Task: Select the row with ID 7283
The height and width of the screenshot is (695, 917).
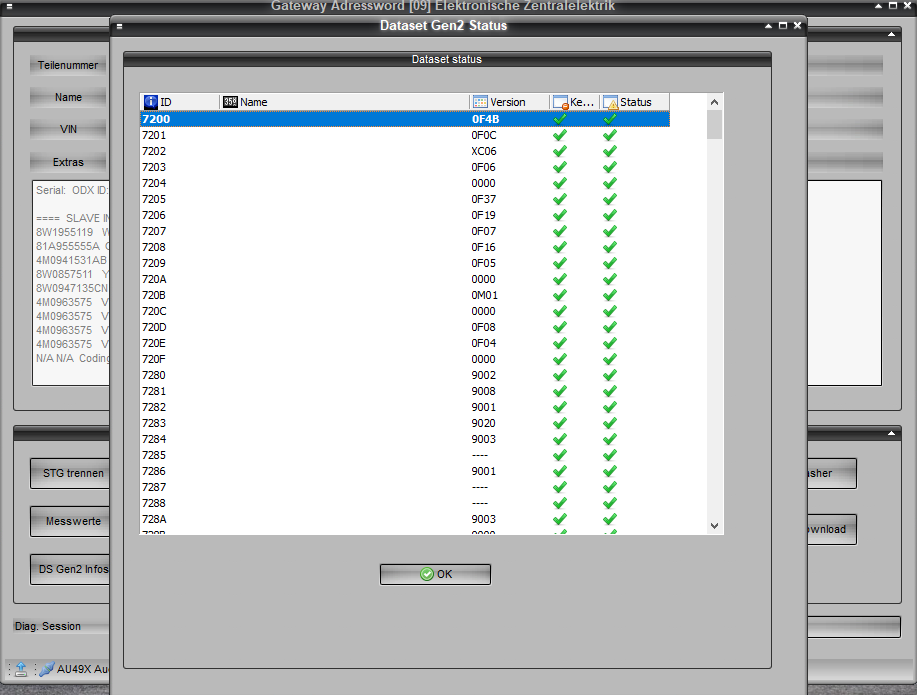Action: click(x=405, y=423)
